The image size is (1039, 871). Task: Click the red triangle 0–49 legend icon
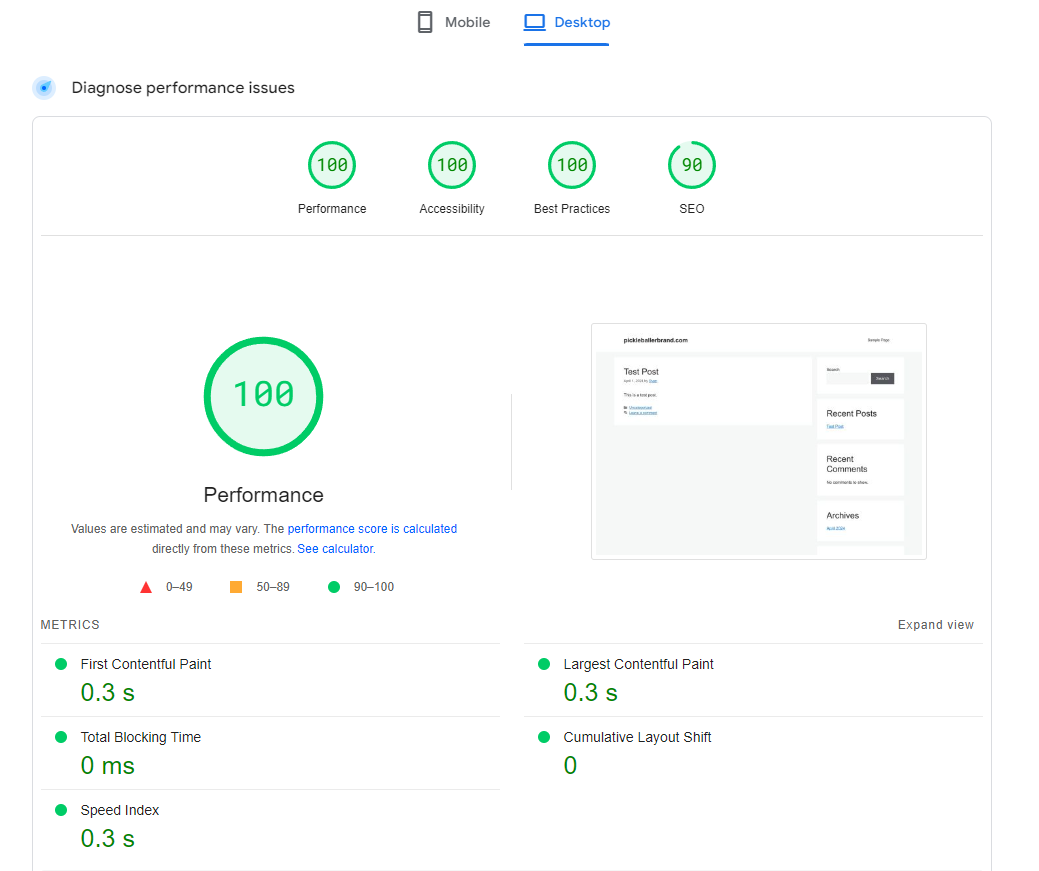pos(146,587)
